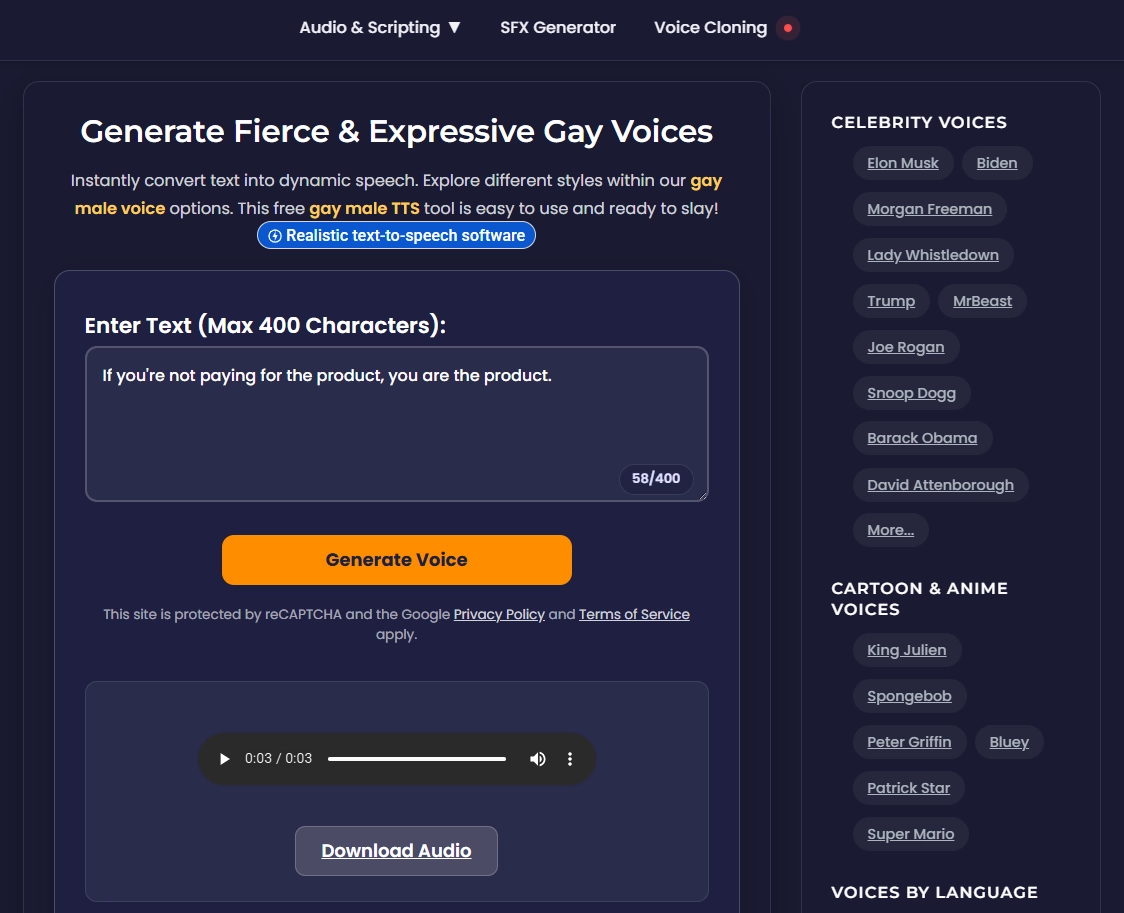
Task: Select the Spongebob cartoon voice
Action: (x=909, y=696)
